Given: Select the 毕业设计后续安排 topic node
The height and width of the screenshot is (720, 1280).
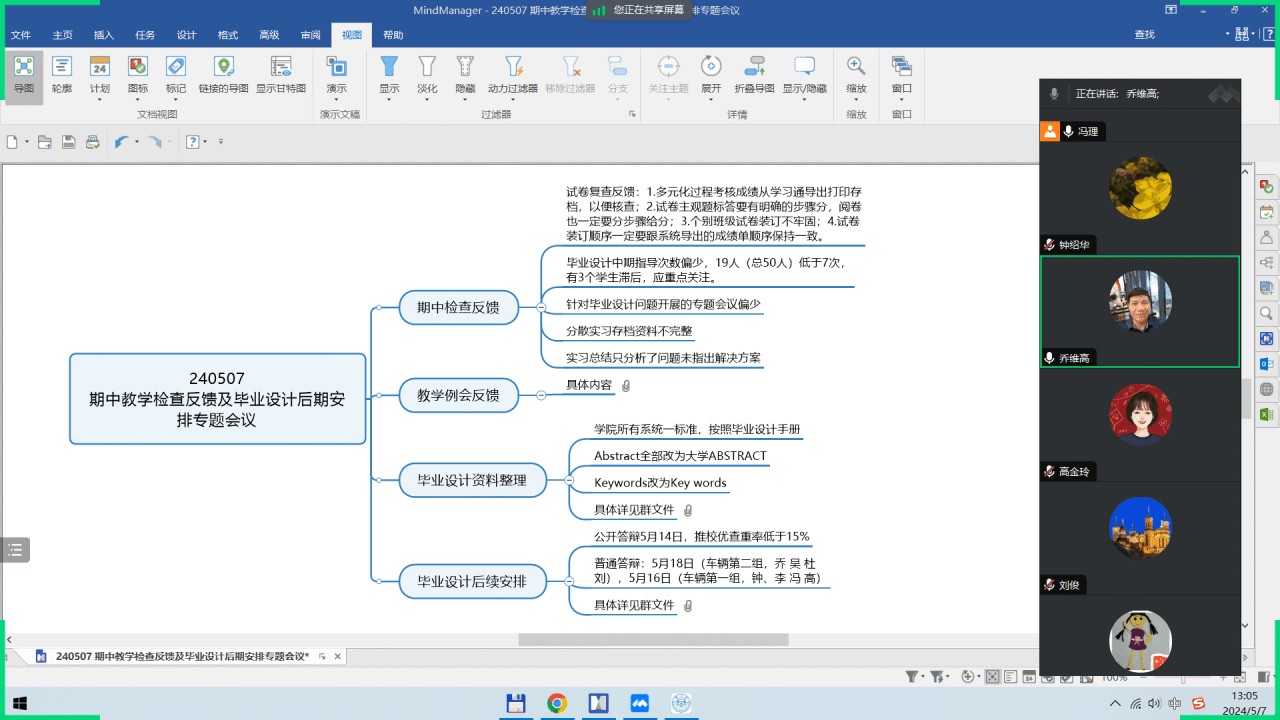Looking at the screenshot, I should 472,581.
